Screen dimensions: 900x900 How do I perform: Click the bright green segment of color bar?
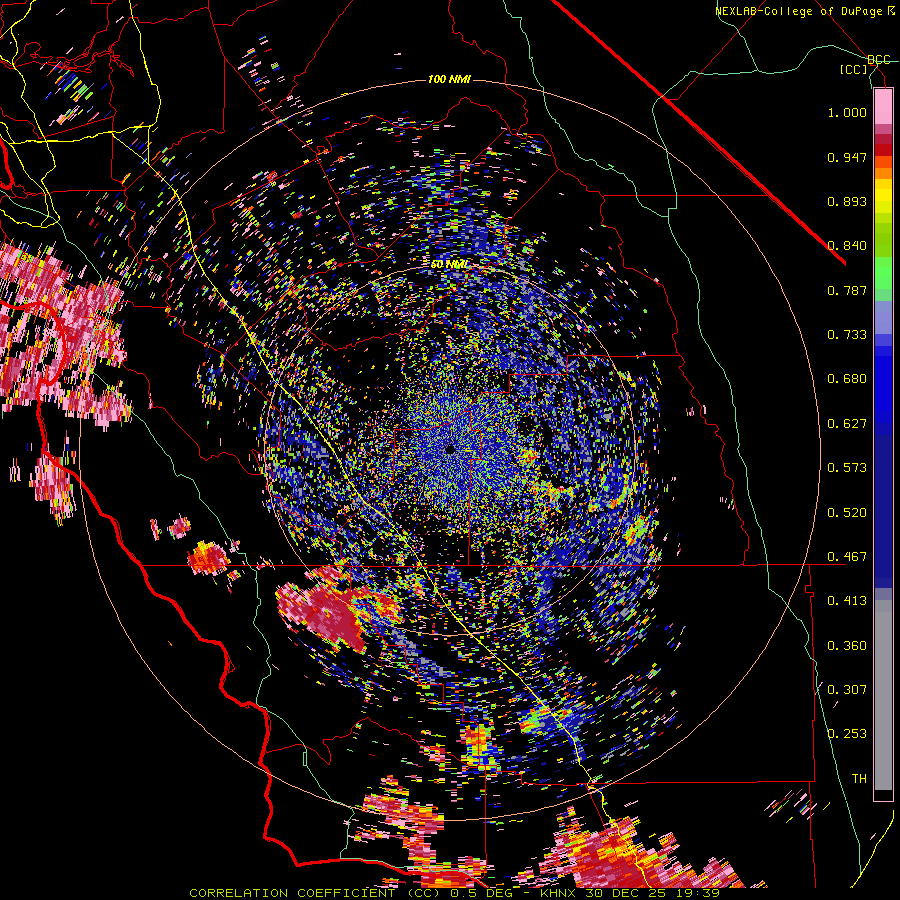coord(883,272)
